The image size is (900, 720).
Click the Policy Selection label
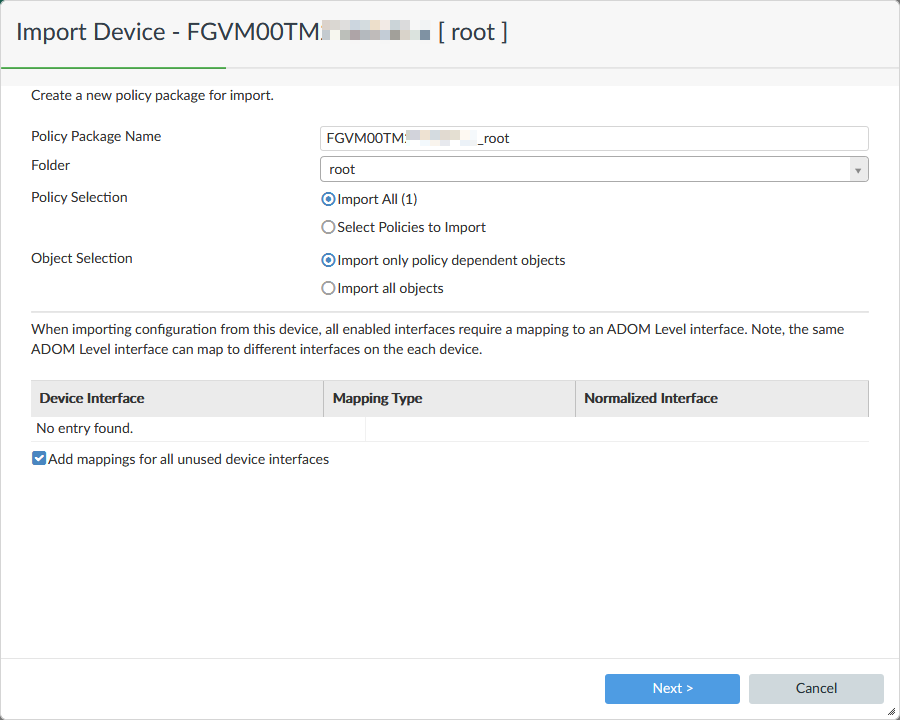click(79, 197)
